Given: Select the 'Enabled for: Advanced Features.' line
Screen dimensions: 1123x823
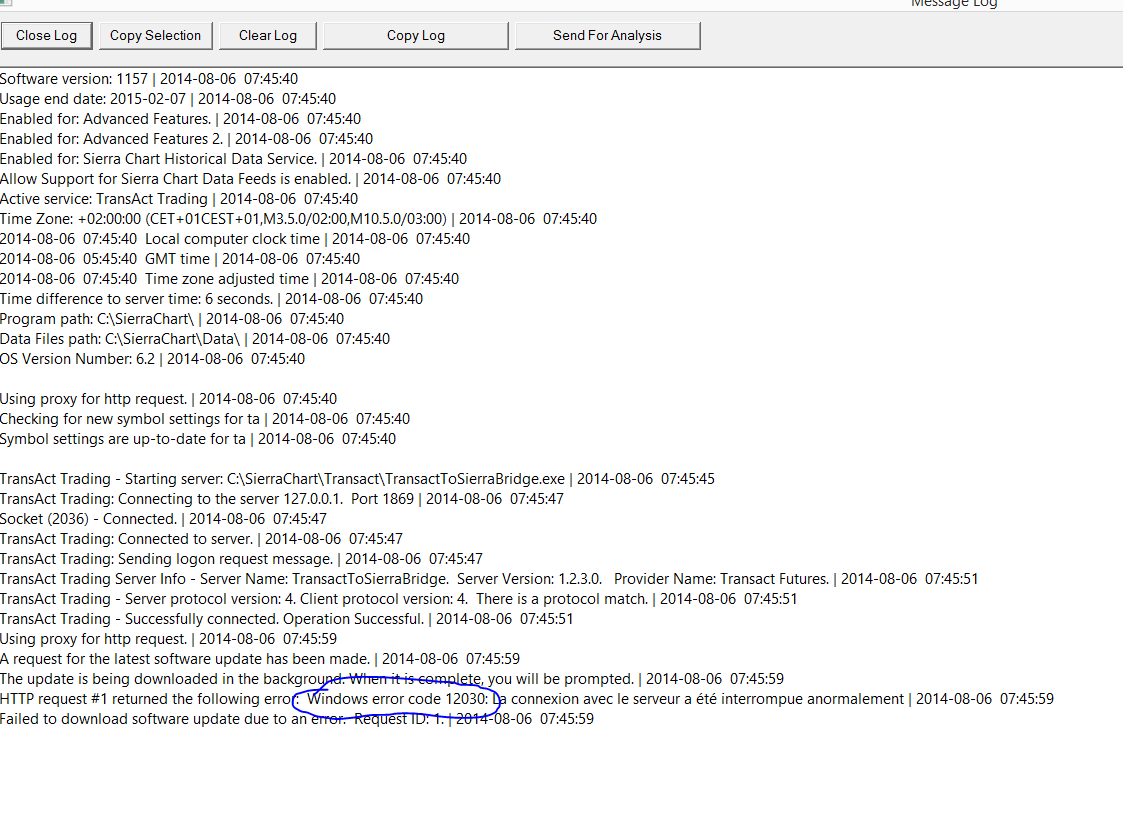Looking at the screenshot, I should tap(180, 119).
